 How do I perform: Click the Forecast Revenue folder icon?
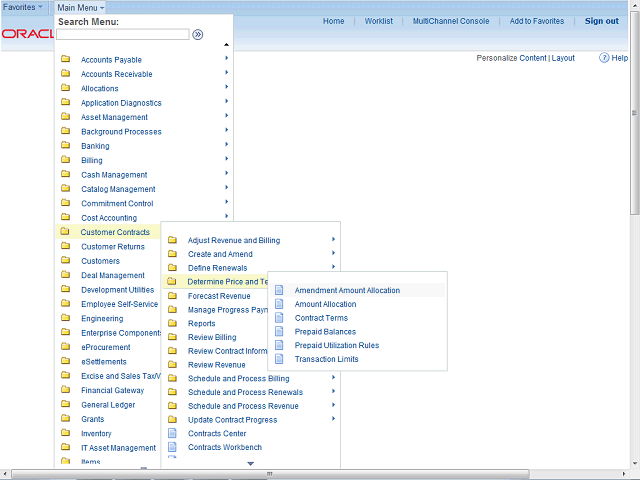coord(173,296)
